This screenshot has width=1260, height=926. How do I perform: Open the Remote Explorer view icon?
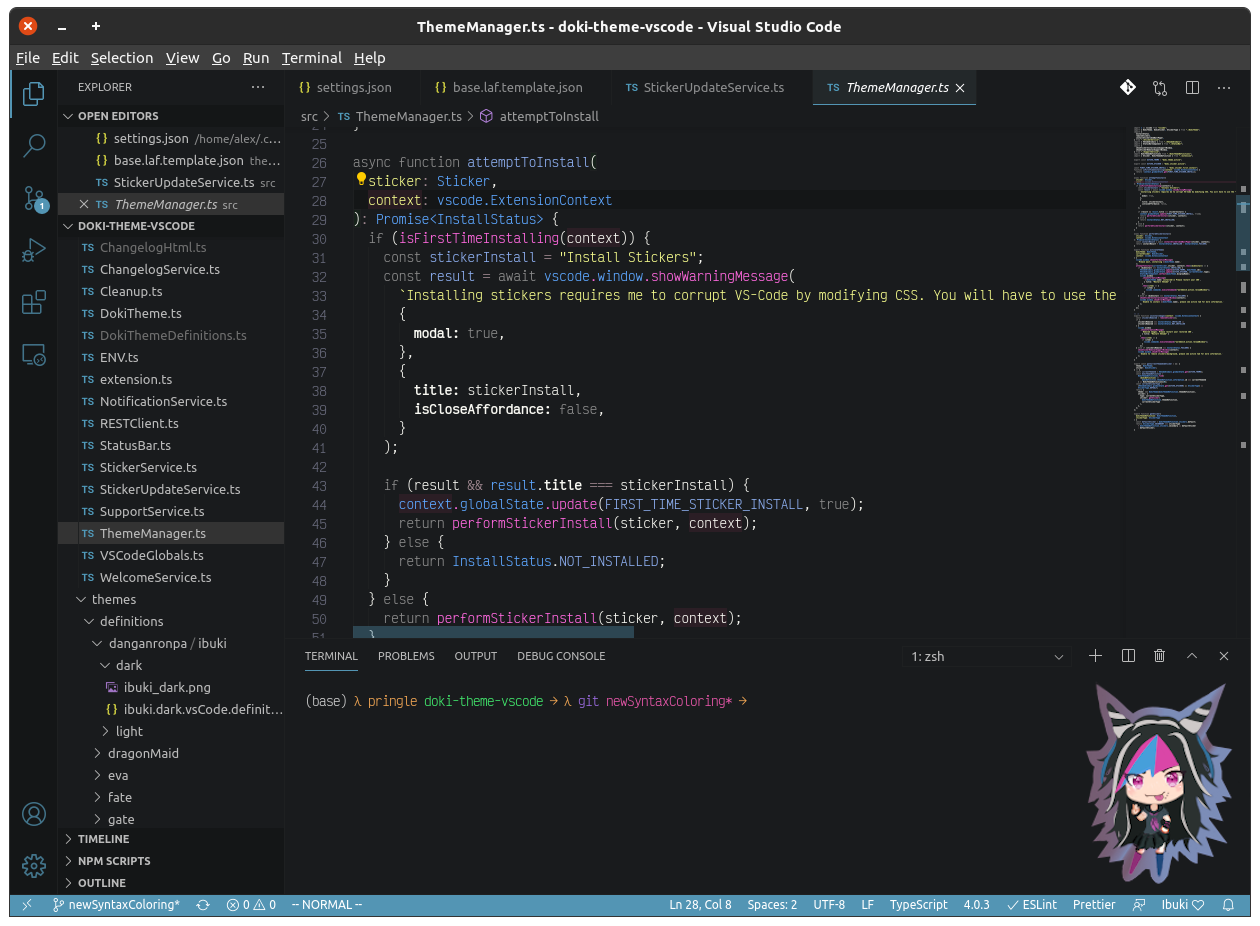pyautogui.click(x=34, y=354)
